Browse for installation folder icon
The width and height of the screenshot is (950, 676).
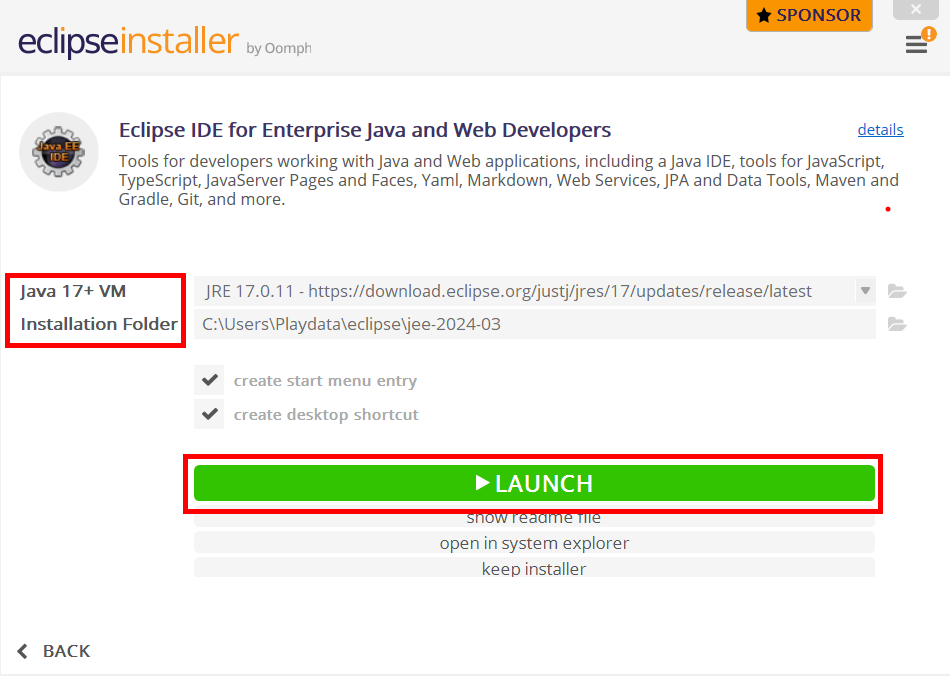point(897,325)
